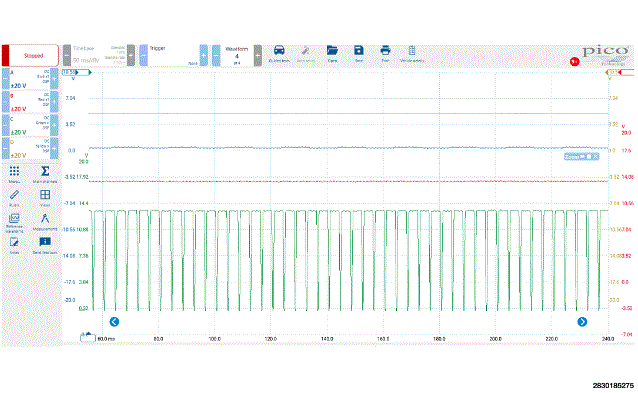The image size is (638, 393).
Task: Increase Channel C input range
Action: 54,125
